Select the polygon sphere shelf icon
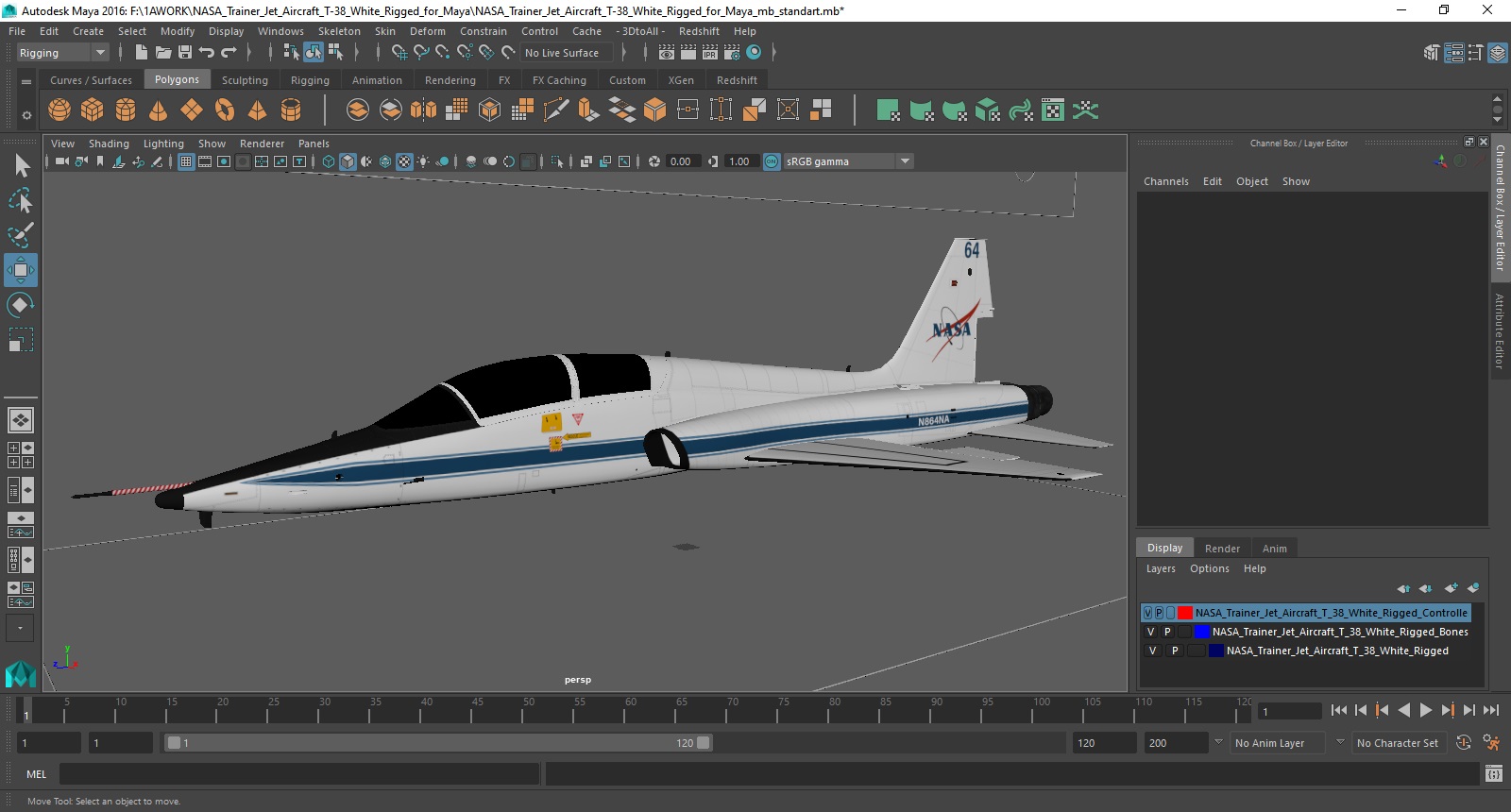 (x=59, y=110)
